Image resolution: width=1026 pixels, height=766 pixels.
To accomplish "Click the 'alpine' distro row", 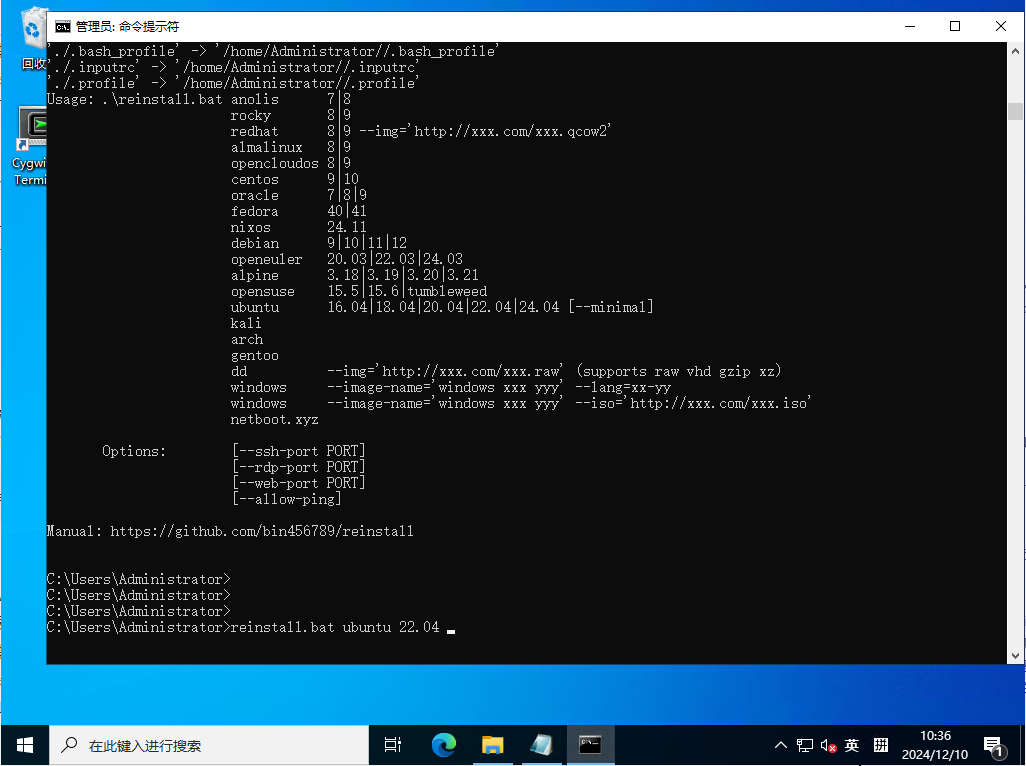I will coord(355,275).
